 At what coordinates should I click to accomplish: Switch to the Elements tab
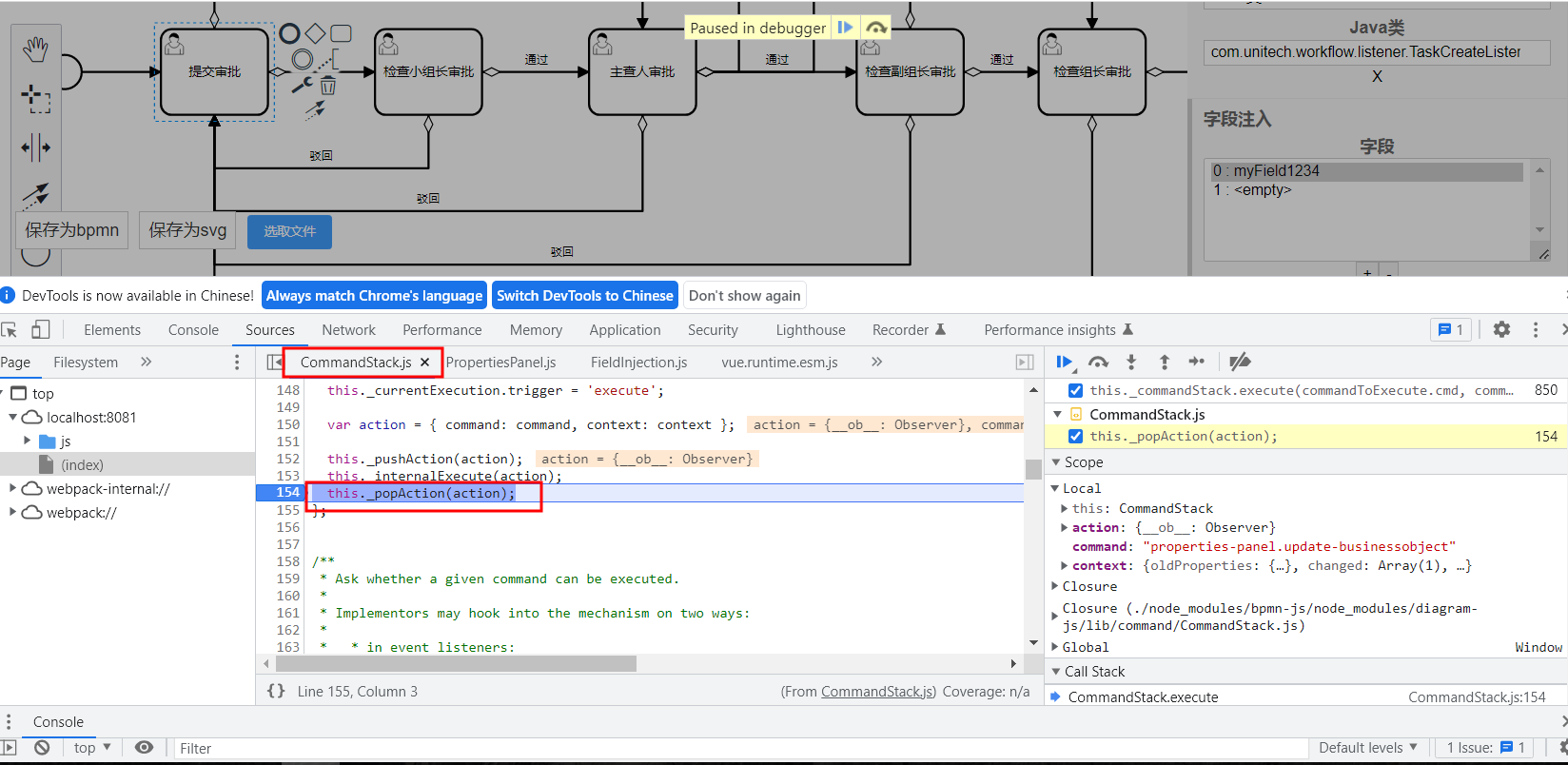(x=112, y=329)
